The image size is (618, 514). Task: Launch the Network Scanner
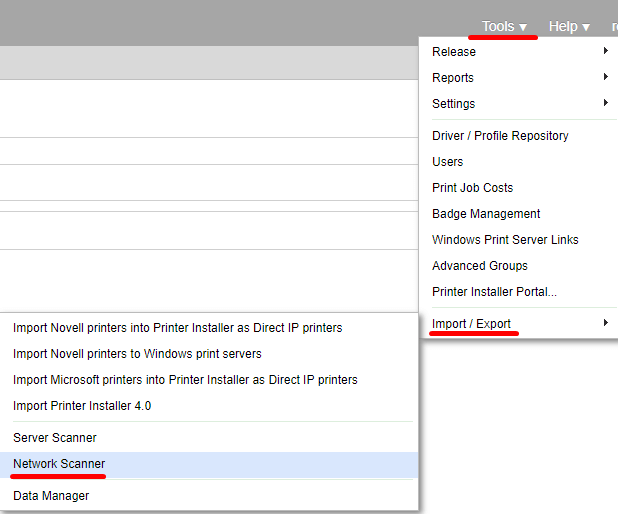tap(59, 464)
